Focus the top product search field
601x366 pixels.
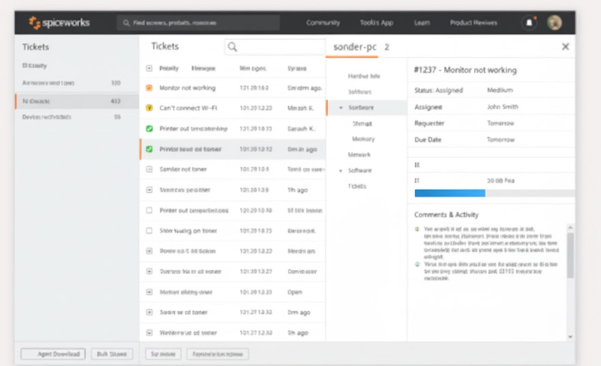pyautogui.click(x=198, y=23)
